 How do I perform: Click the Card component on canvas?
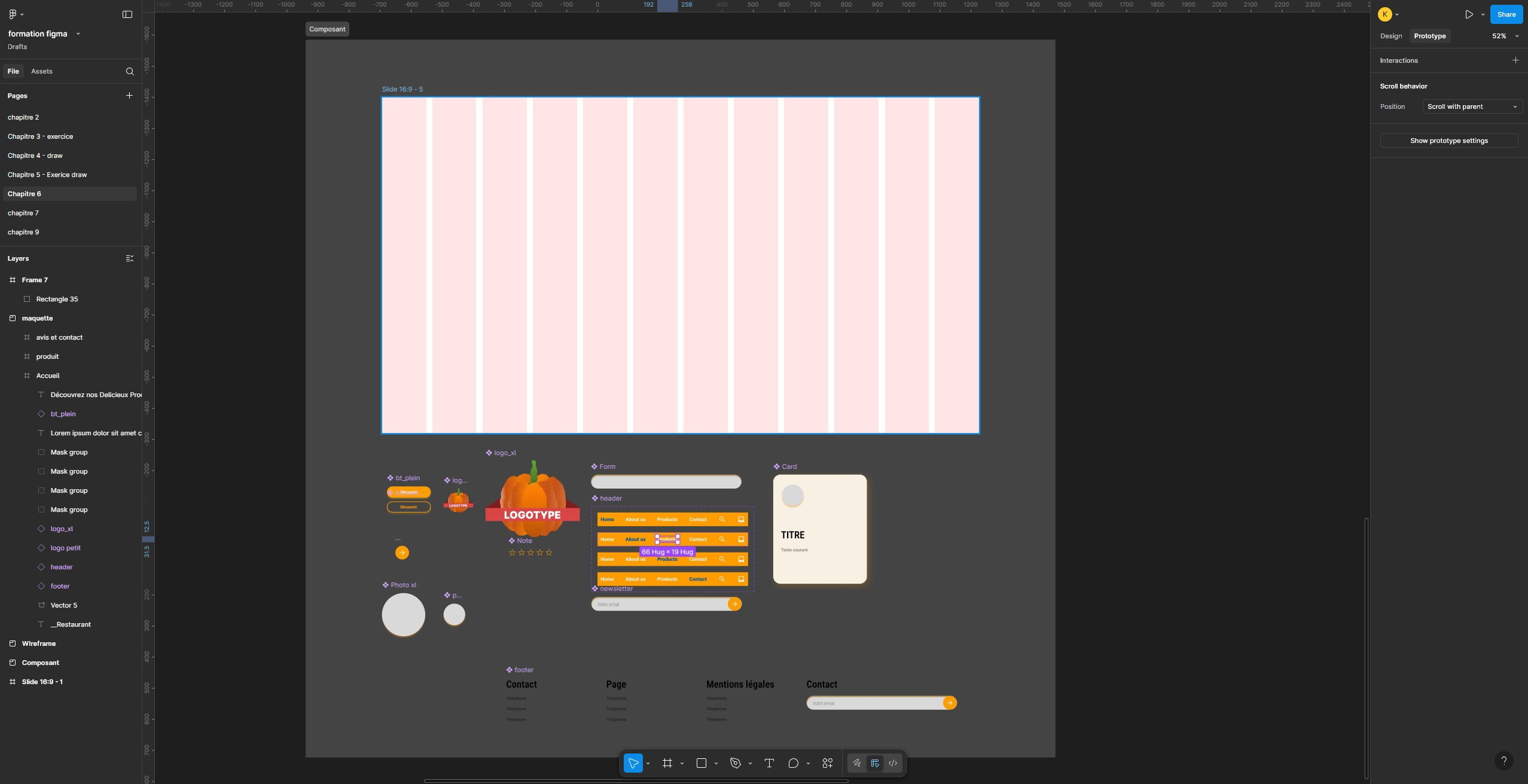[820, 529]
